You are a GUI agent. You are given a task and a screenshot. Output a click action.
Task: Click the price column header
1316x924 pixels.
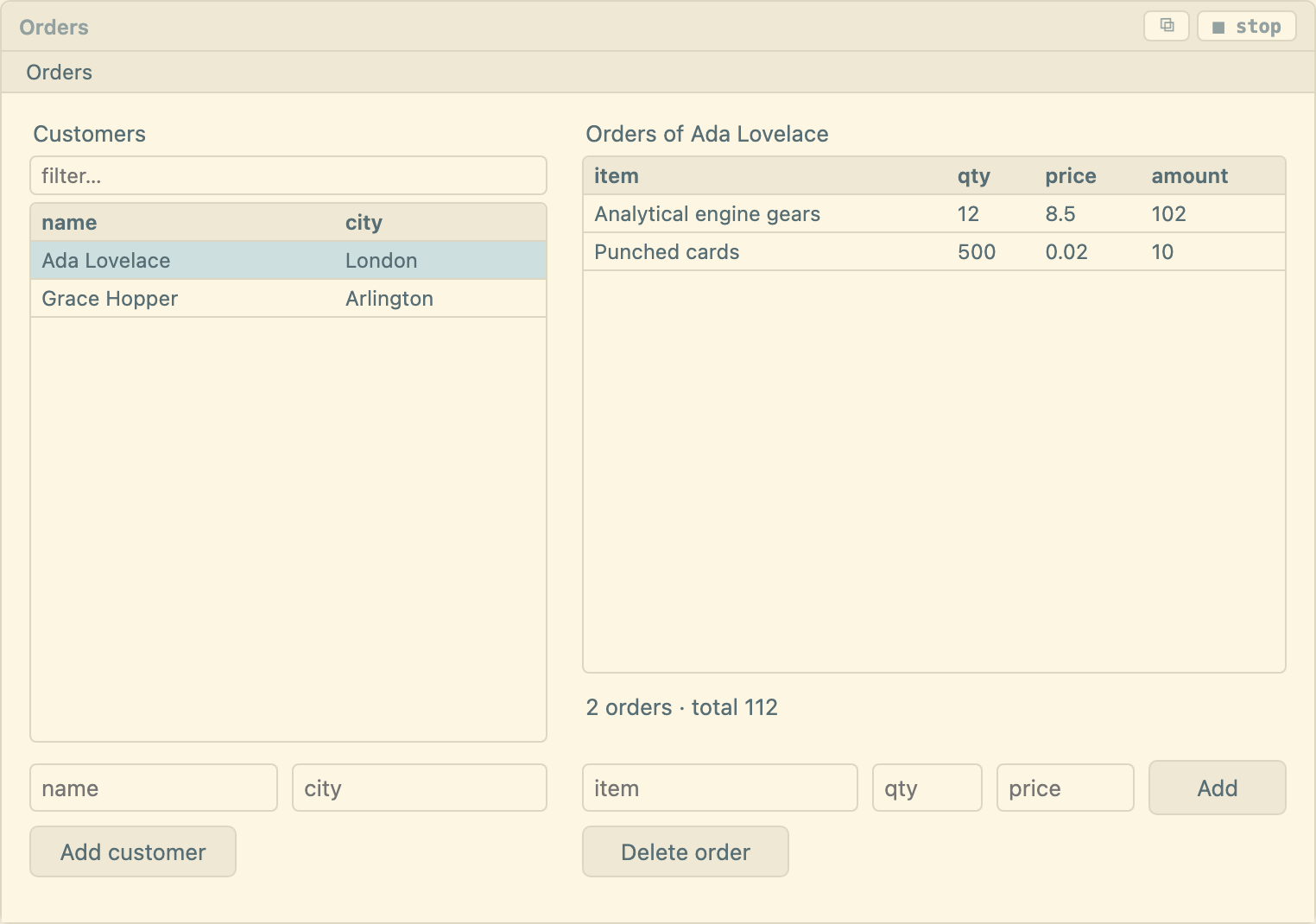pyautogui.click(x=1071, y=176)
